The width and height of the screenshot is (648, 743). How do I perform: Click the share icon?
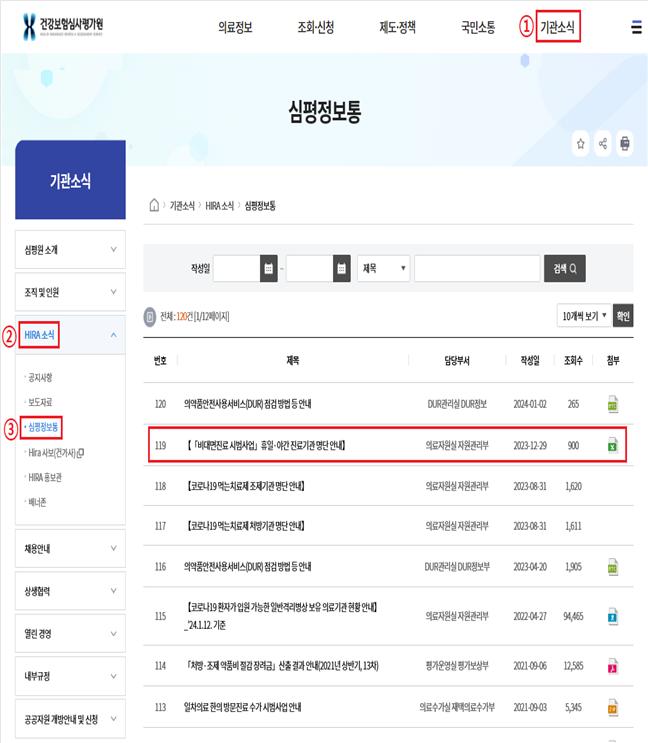[x=603, y=144]
